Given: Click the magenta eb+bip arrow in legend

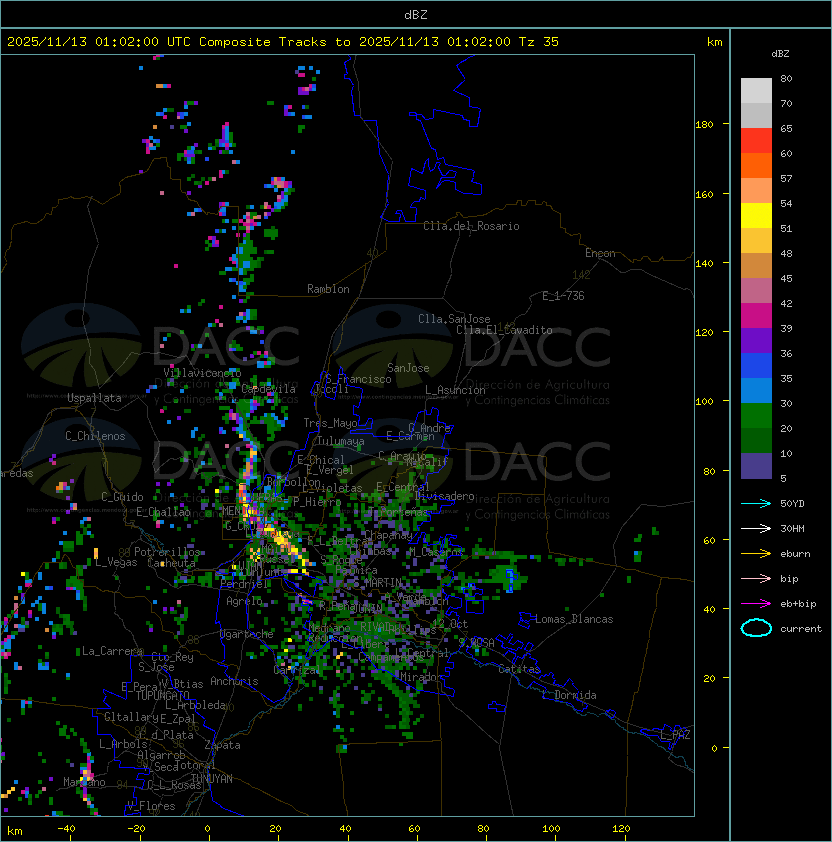Looking at the screenshot, I should coord(756,604).
